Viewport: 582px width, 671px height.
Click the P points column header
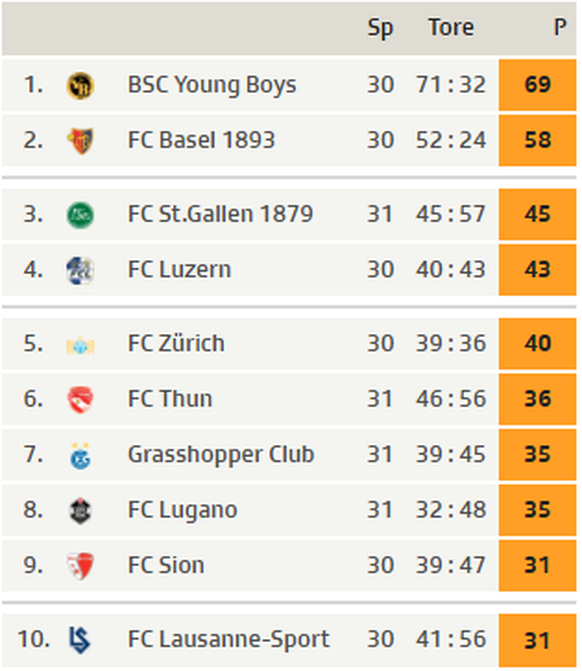pos(560,27)
